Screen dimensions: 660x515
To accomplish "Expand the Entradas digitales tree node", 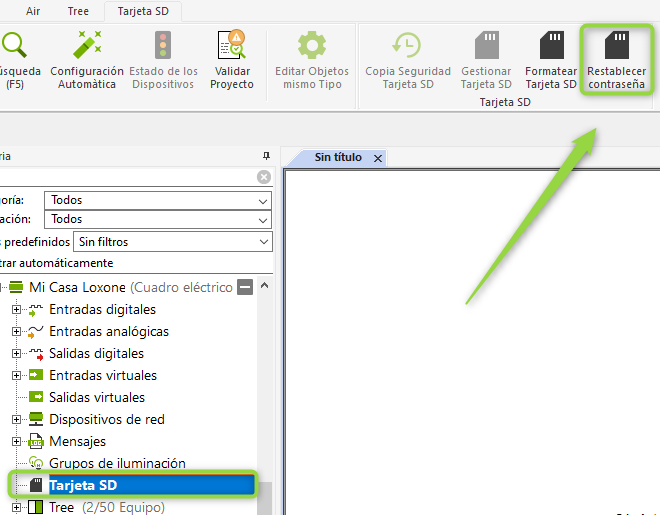I will [17, 310].
